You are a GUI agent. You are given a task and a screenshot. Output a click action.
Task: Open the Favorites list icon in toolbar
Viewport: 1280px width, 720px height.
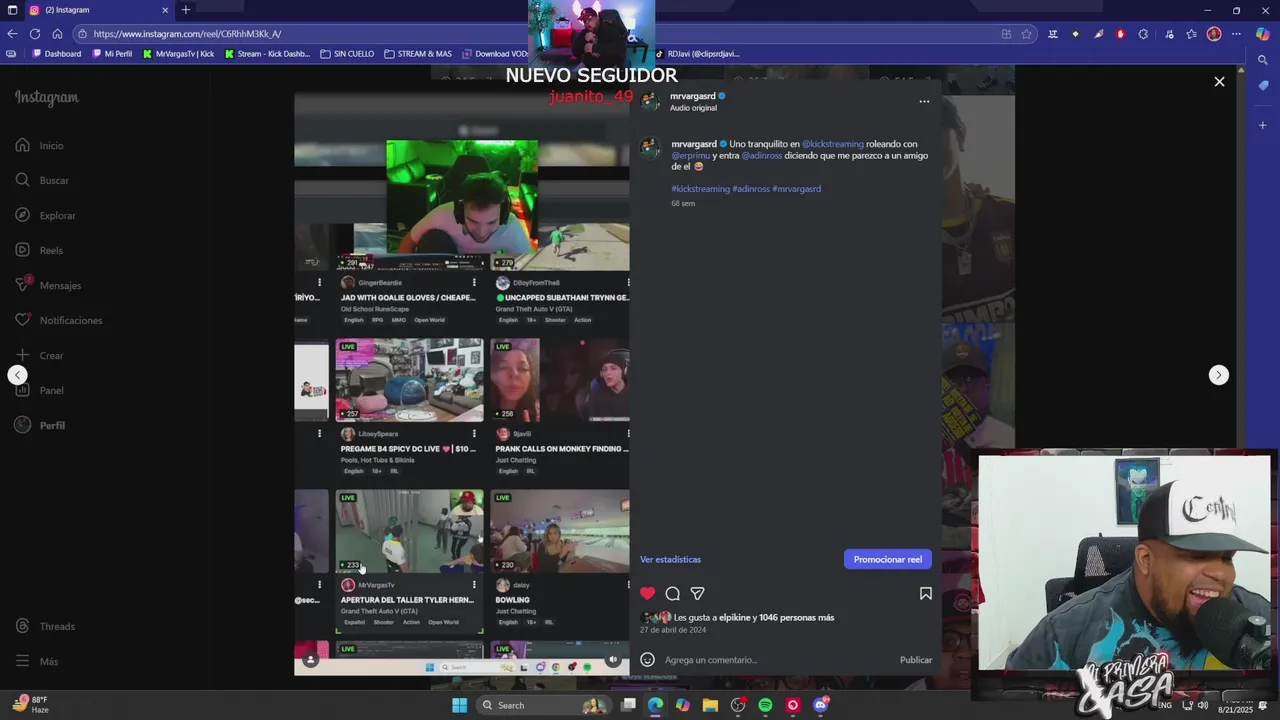point(1191,34)
